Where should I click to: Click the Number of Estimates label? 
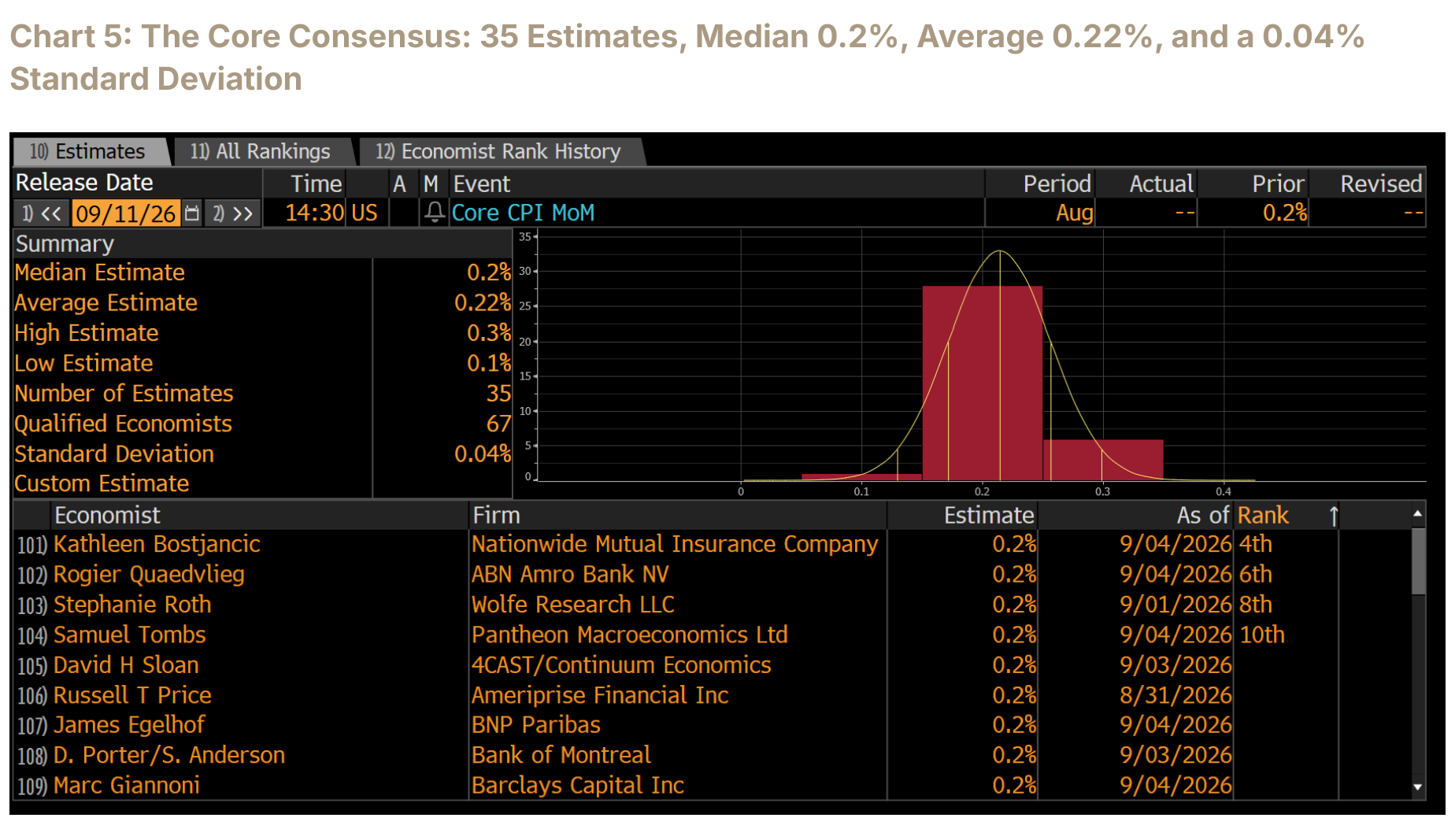pyautogui.click(x=124, y=393)
